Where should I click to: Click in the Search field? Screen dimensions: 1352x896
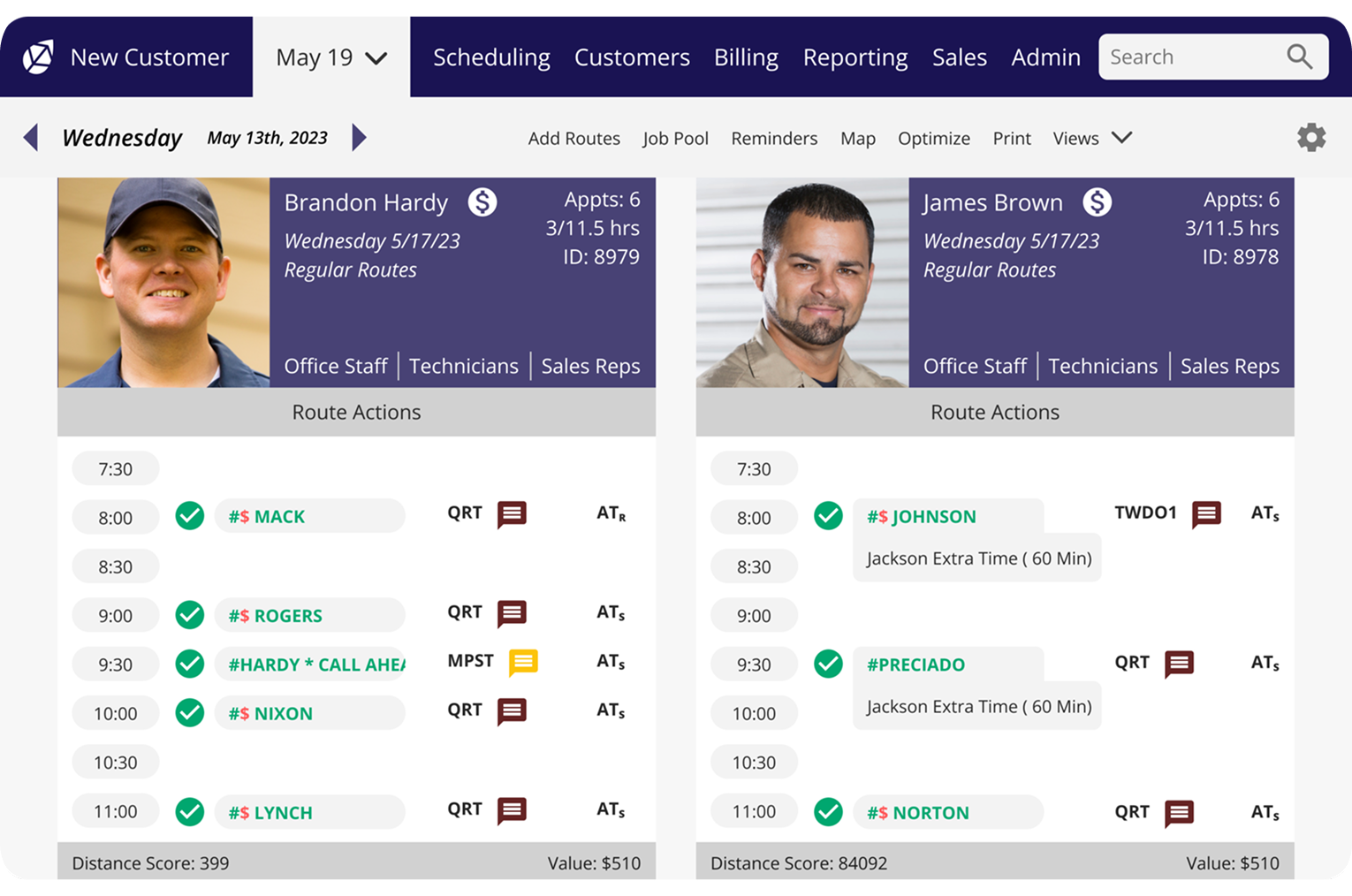pyautogui.click(x=1213, y=57)
